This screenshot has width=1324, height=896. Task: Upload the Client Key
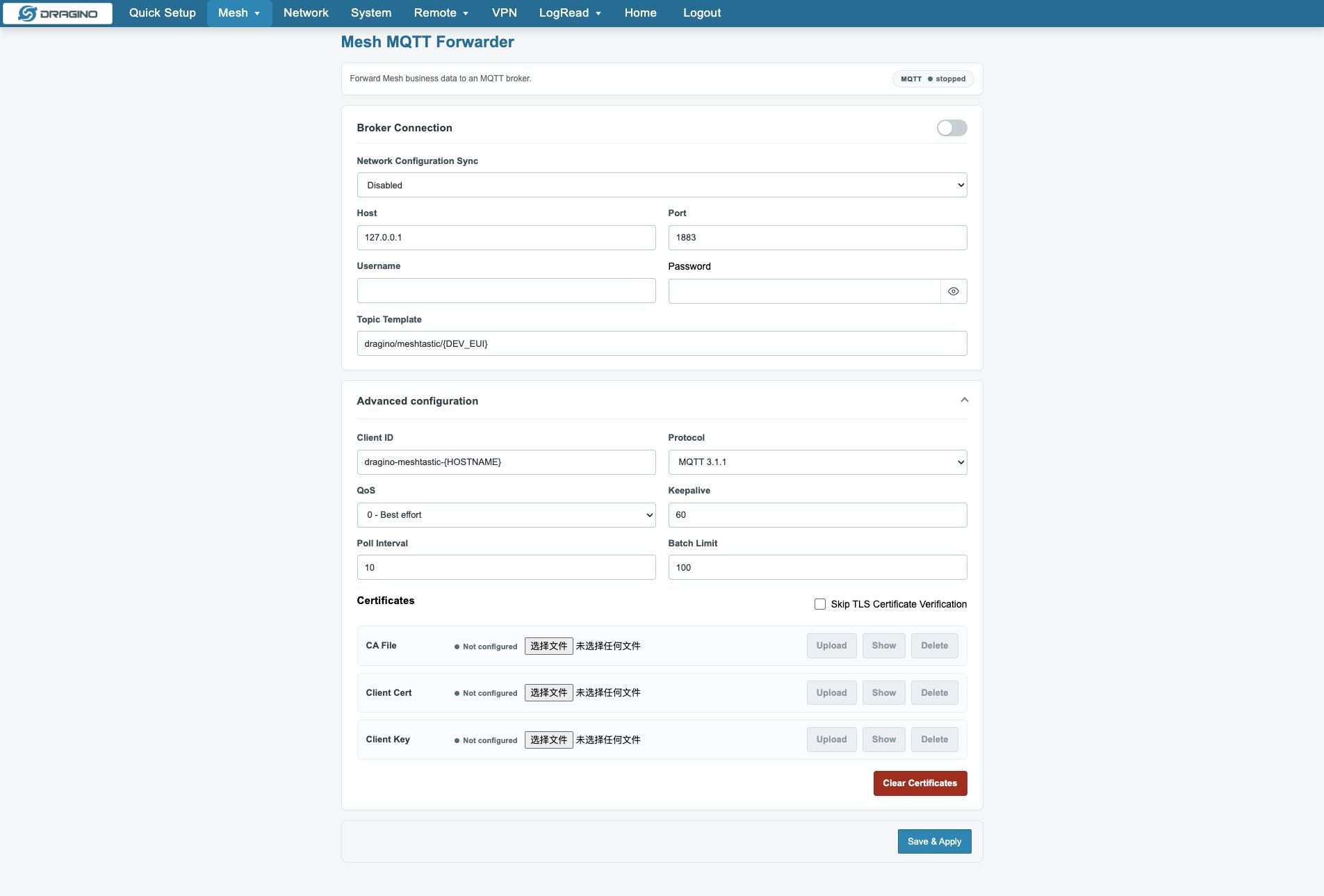(x=831, y=740)
